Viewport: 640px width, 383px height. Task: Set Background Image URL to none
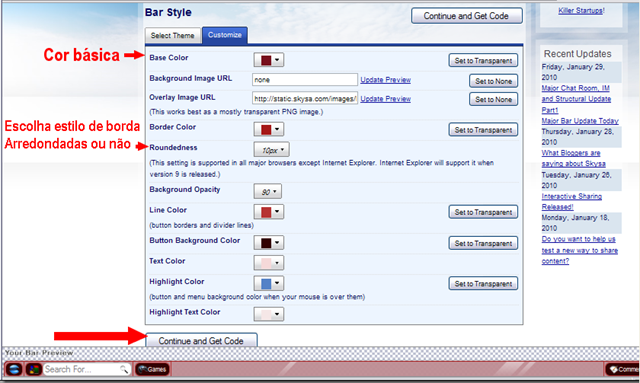pos(493,81)
